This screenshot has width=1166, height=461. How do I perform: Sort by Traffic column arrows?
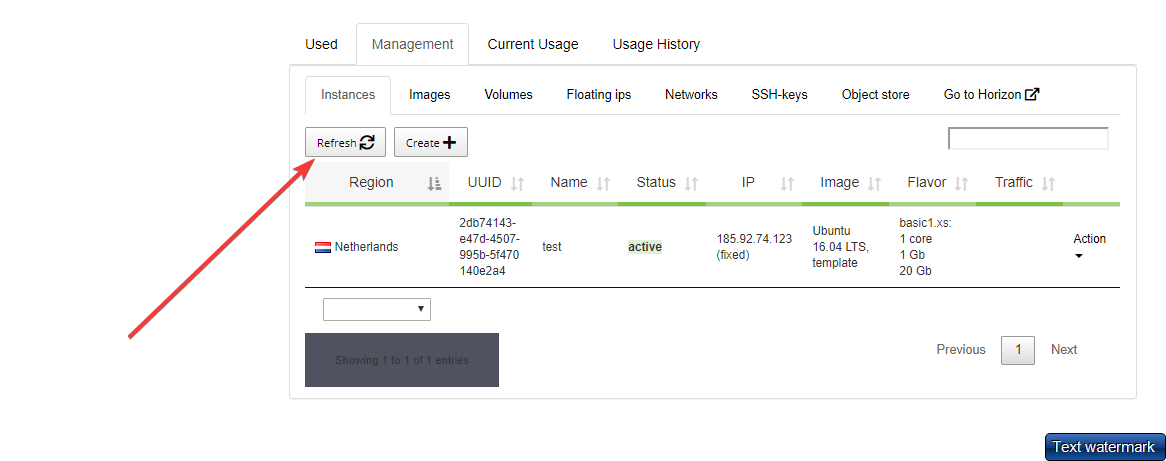tap(1048, 183)
